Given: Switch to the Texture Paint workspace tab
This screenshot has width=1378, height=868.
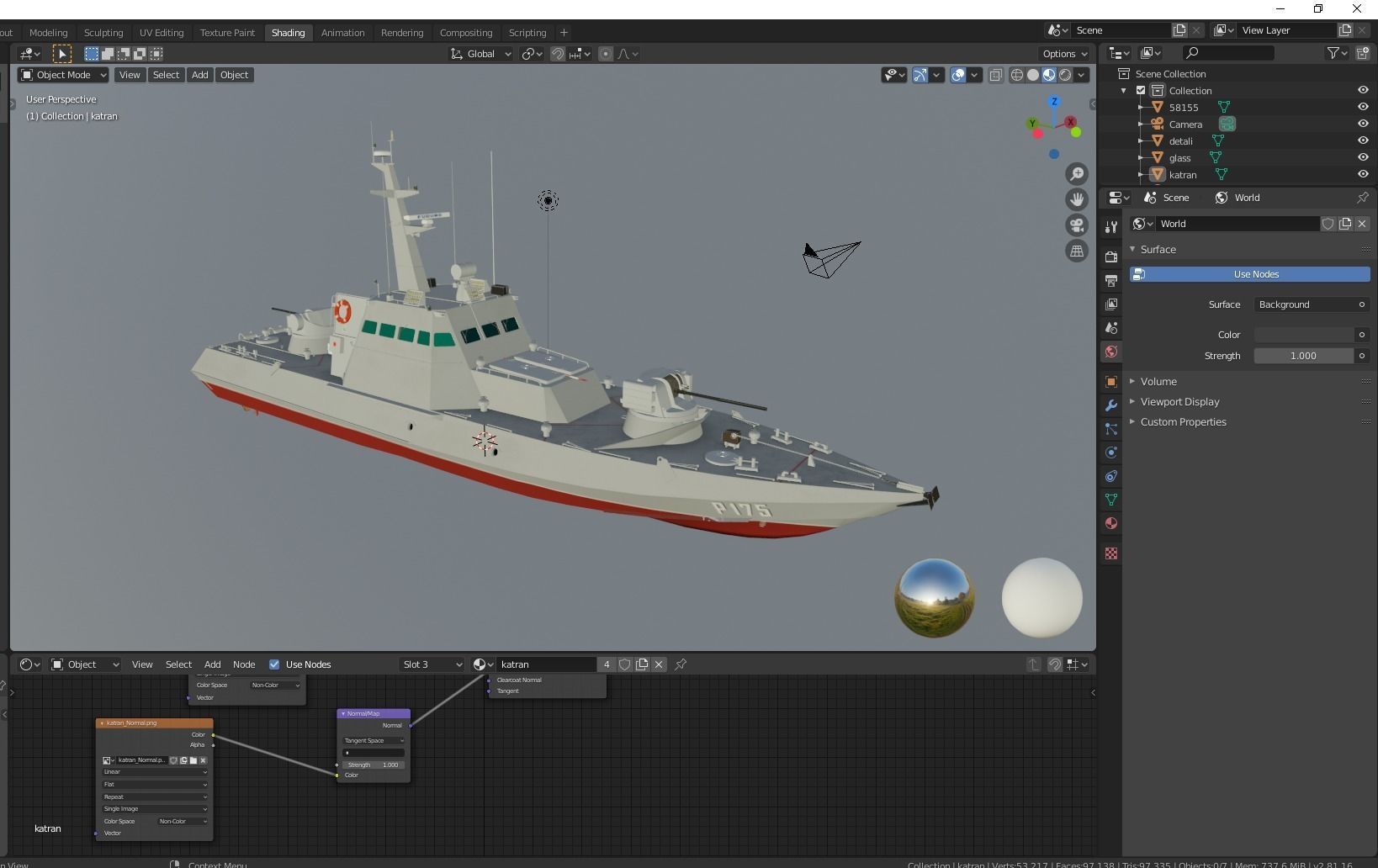Looking at the screenshot, I should coord(227,33).
